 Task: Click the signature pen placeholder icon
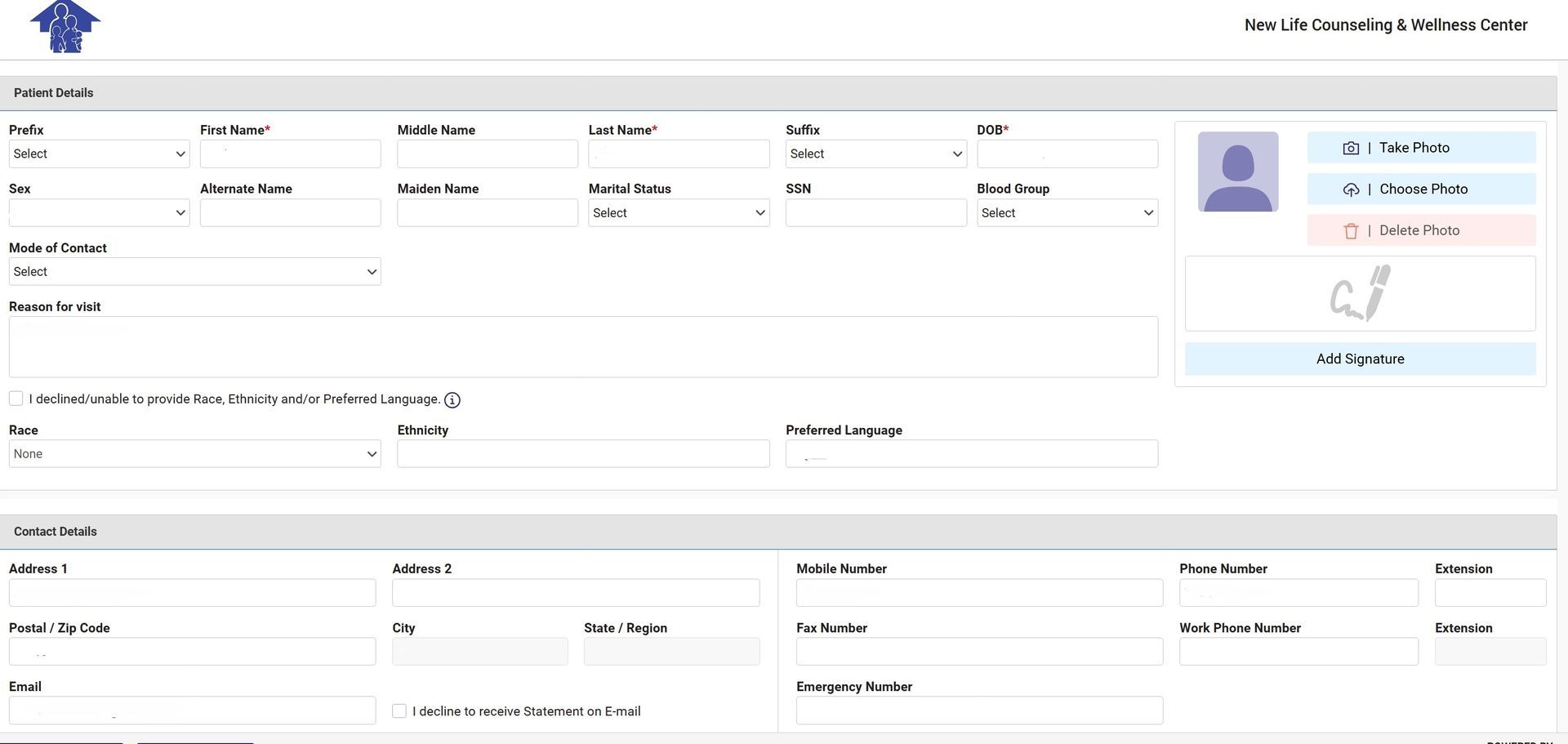1360,293
